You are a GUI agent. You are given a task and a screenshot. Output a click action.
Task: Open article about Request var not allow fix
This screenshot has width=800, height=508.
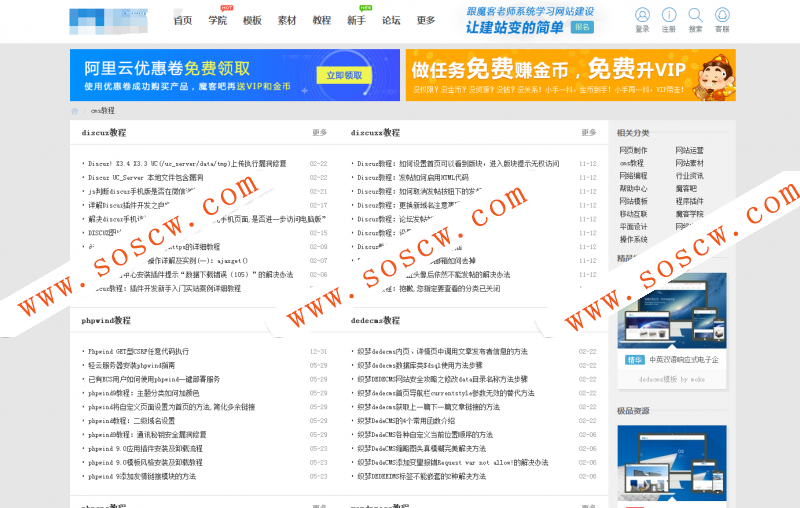pyautogui.click(x=453, y=463)
